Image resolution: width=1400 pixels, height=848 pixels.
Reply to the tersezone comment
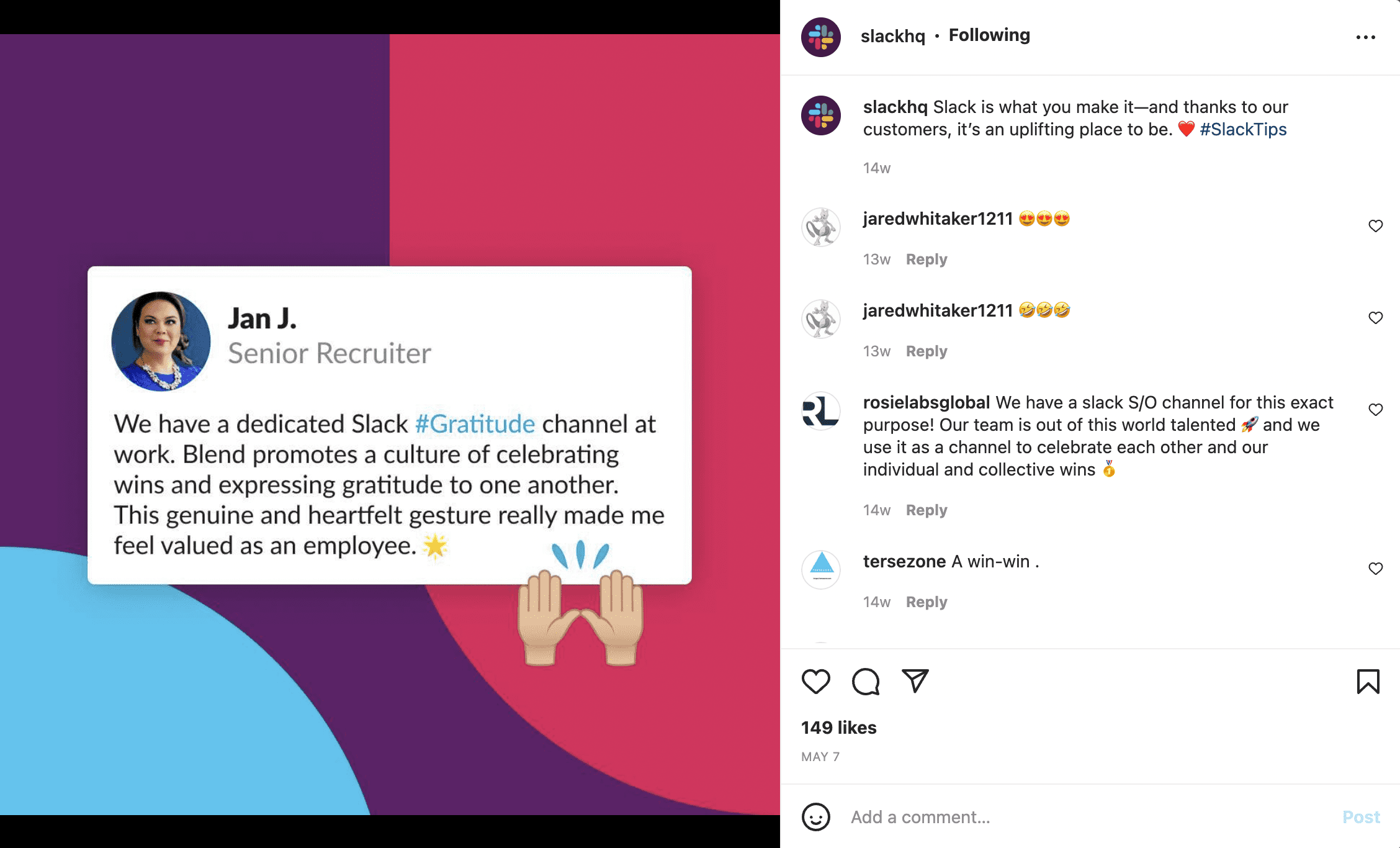[x=927, y=602]
